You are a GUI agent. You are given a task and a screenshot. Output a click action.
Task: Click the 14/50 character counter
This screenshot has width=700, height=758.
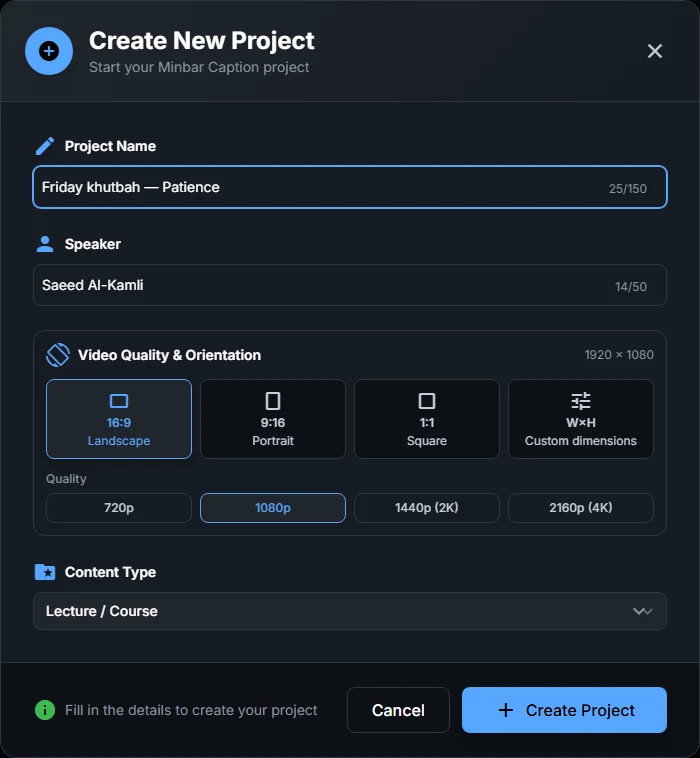(630, 287)
